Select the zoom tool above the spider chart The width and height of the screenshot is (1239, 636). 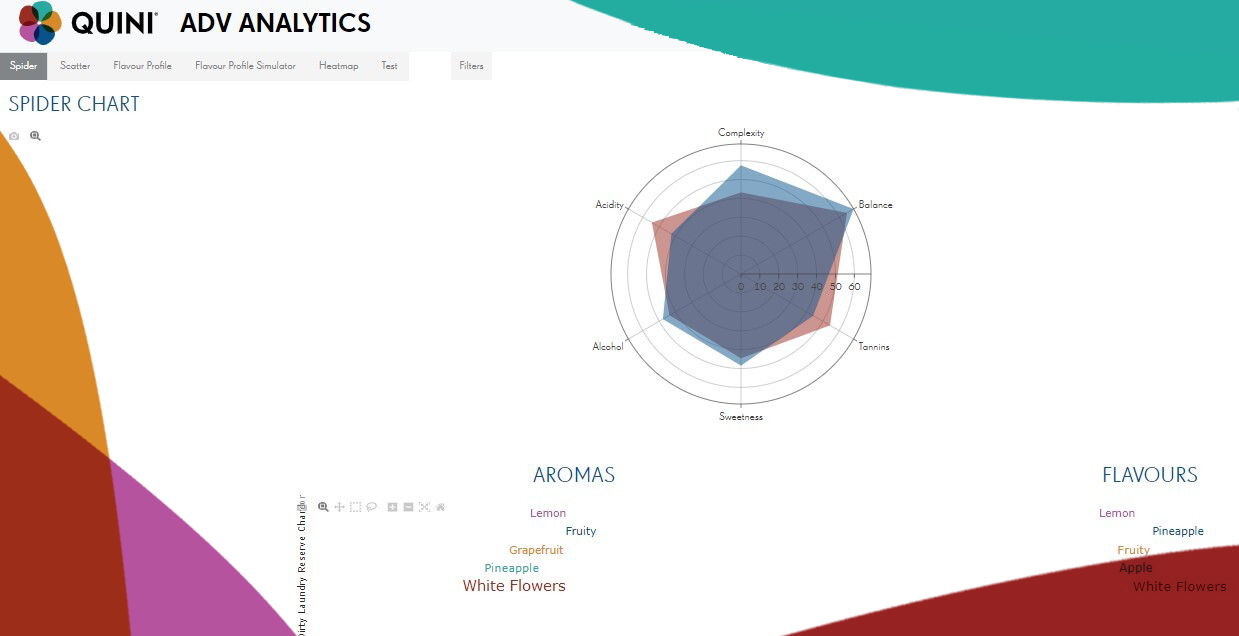click(x=35, y=136)
